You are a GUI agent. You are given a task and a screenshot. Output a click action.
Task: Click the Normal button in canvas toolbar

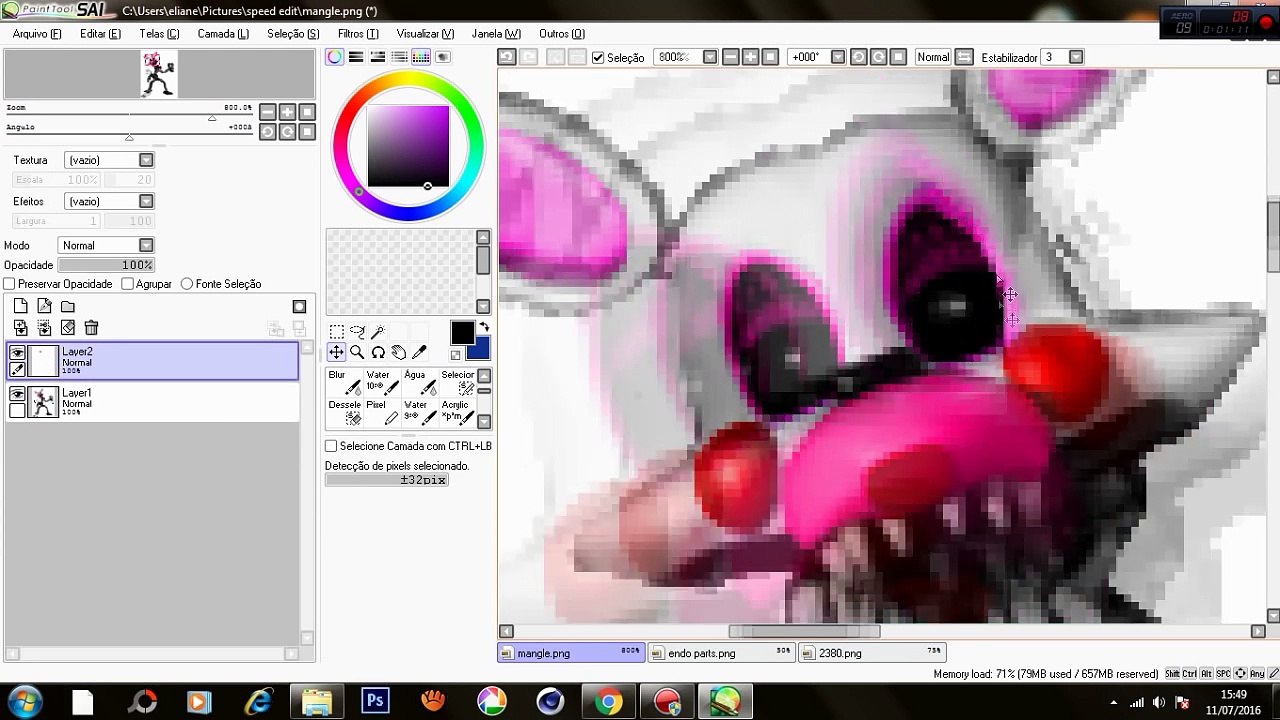[933, 57]
